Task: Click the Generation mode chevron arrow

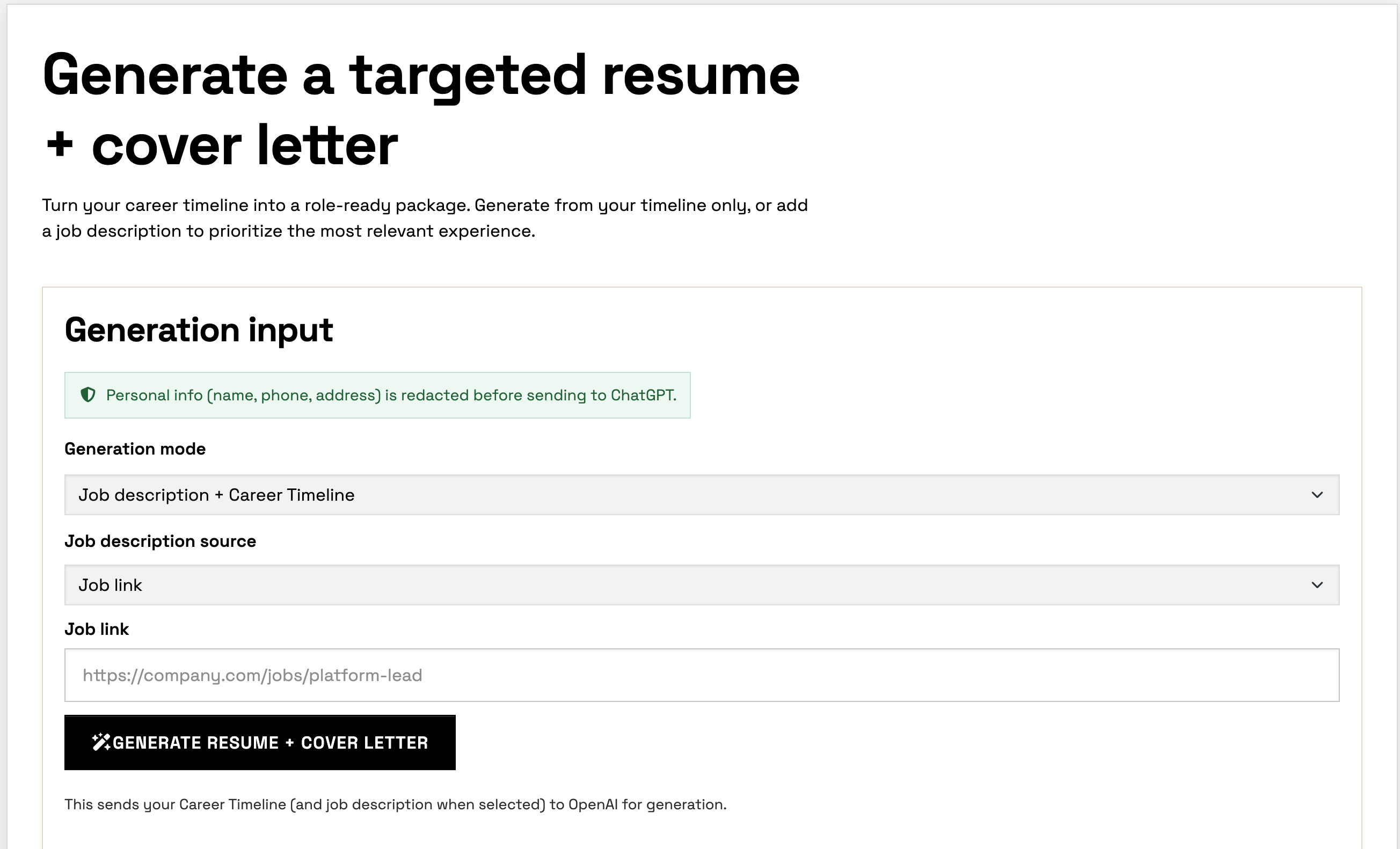Action: point(1317,495)
